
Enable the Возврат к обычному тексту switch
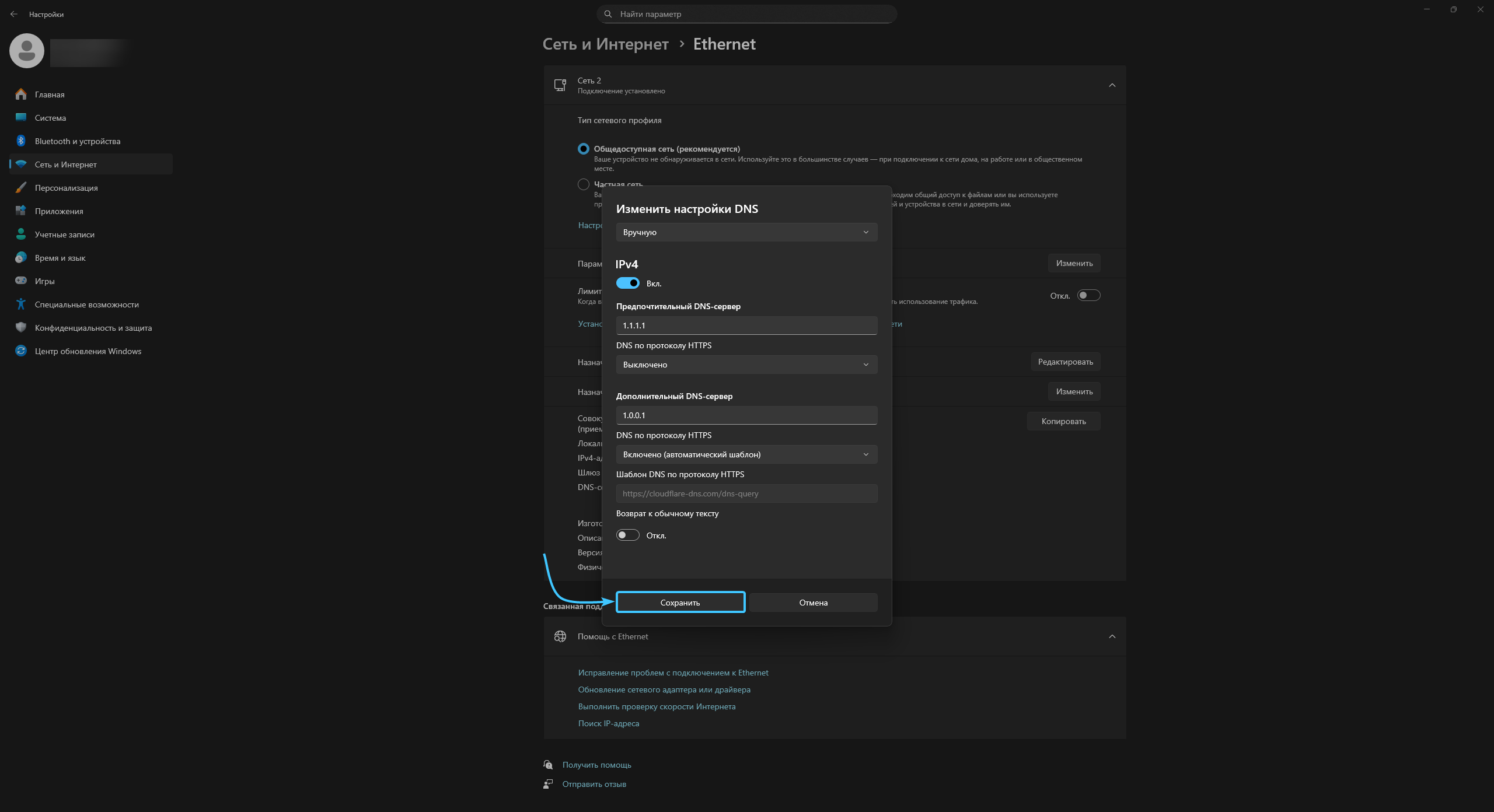[628, 535]
